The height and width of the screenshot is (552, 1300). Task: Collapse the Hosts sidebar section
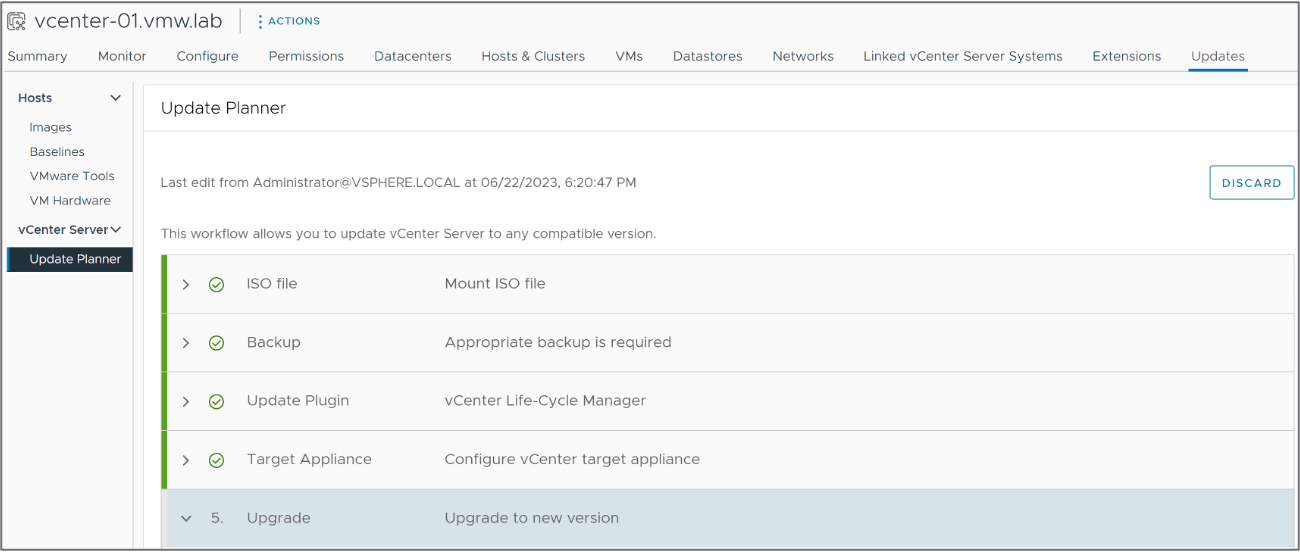[x=115, y=98]
